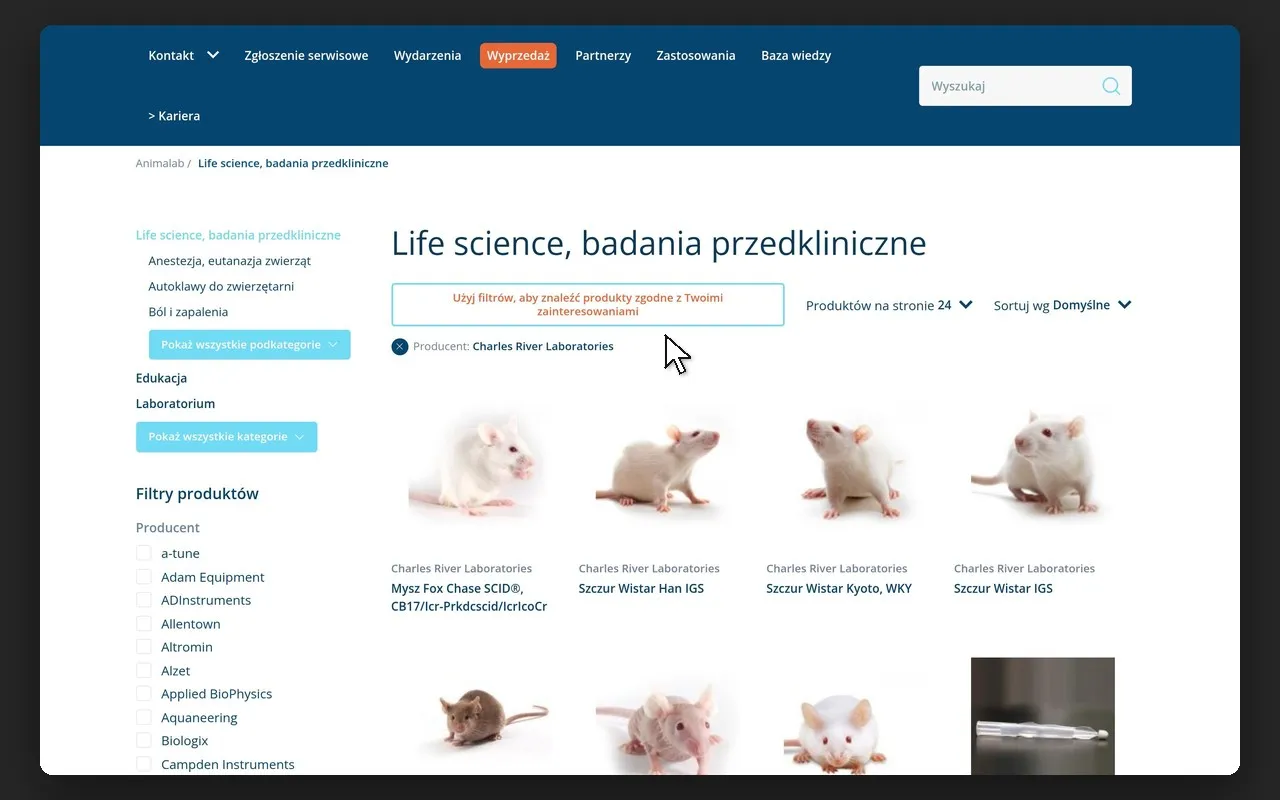The image size is (1280, 800).
Task: Expand the Kontakt menu chevron
Action: click(213, 55)
